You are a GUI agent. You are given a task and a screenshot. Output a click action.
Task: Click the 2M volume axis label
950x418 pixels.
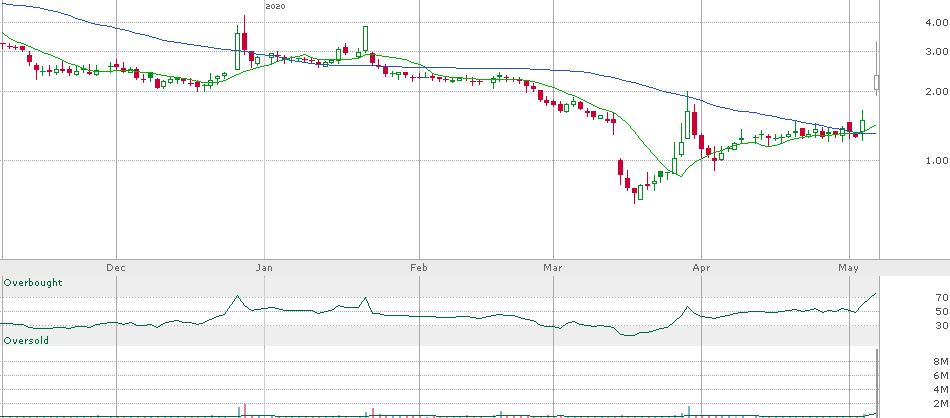click(940, 403)
